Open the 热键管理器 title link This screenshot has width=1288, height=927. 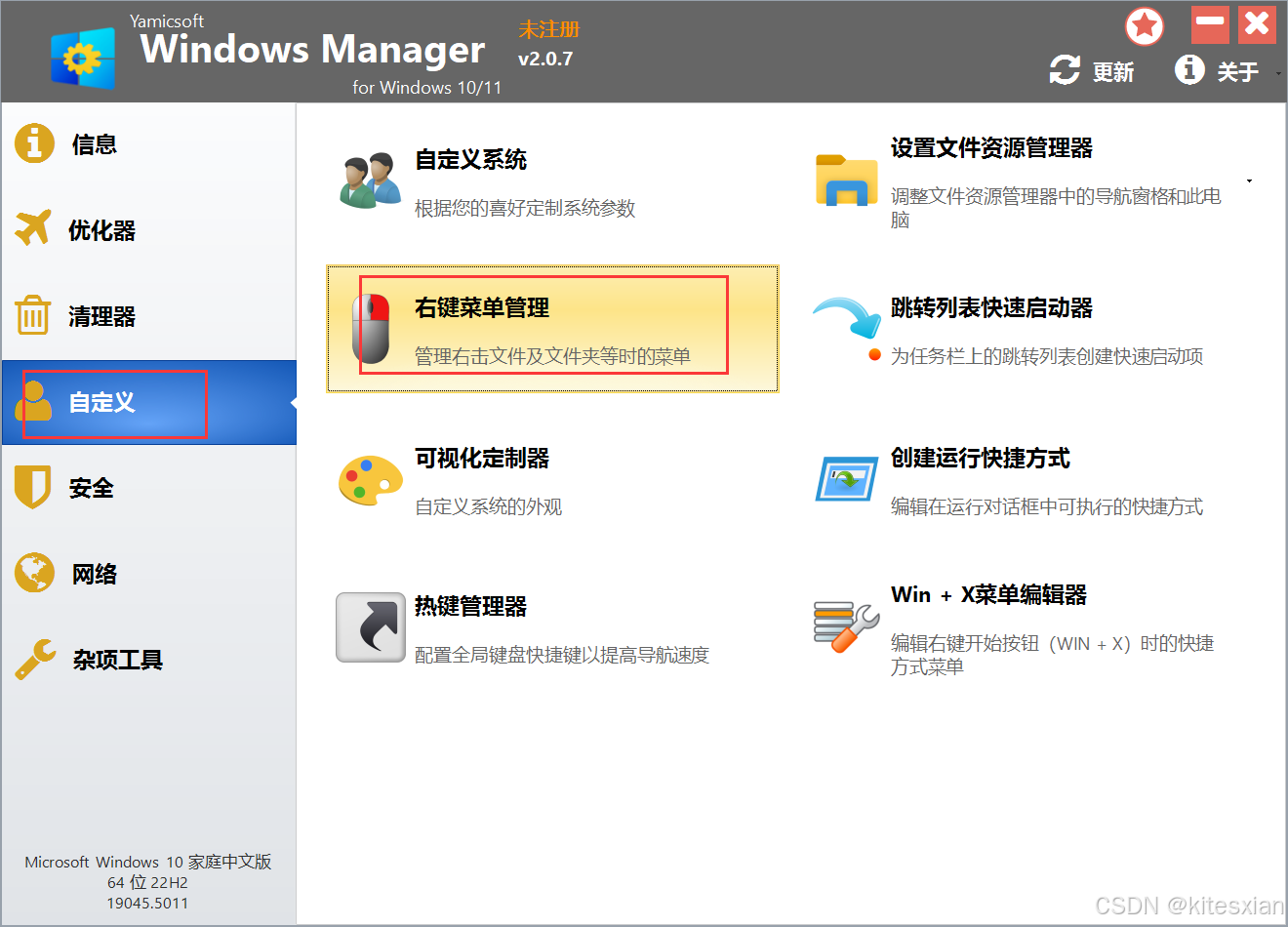coord(470,606)
